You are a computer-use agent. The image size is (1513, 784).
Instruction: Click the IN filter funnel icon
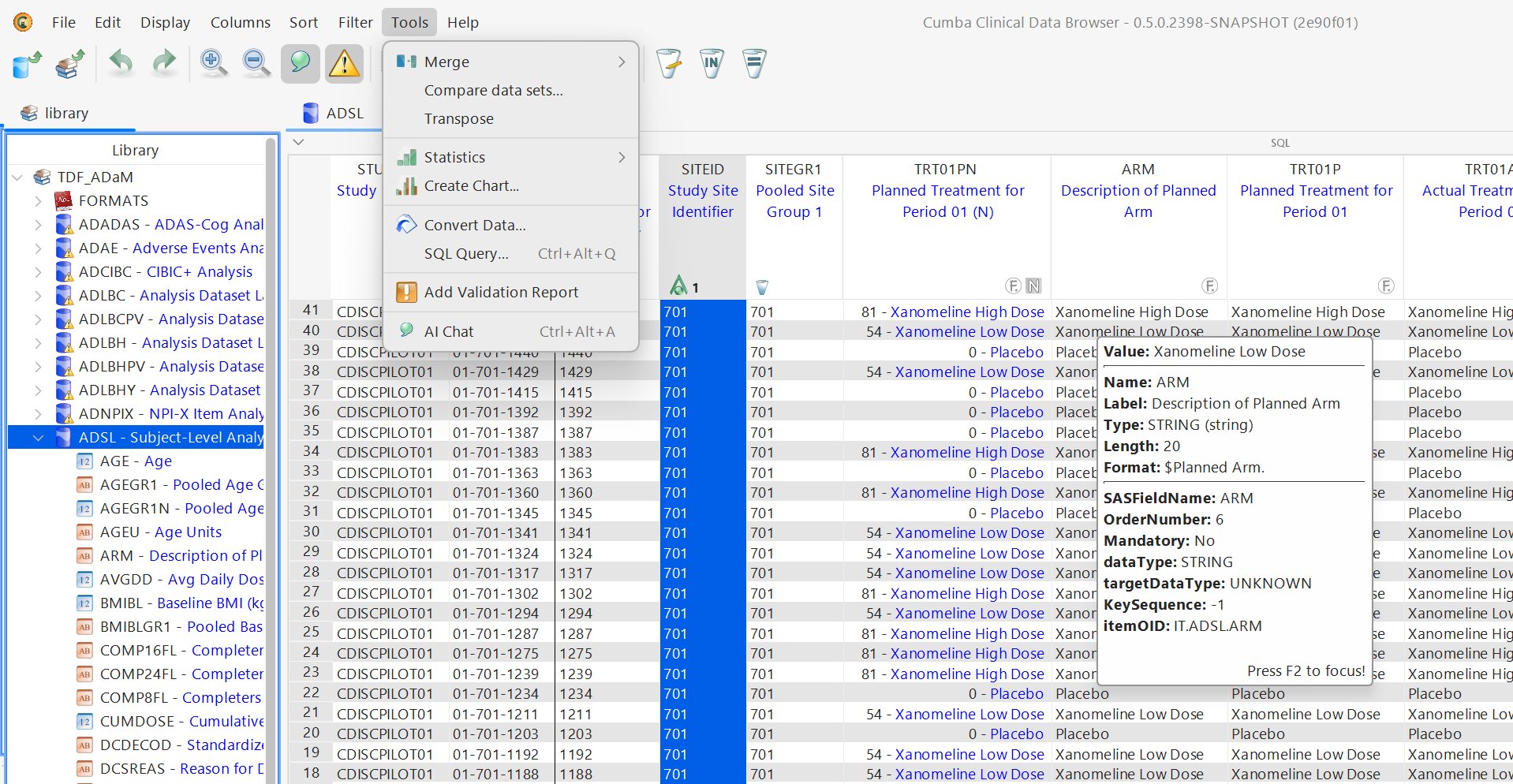coord(712,63)
